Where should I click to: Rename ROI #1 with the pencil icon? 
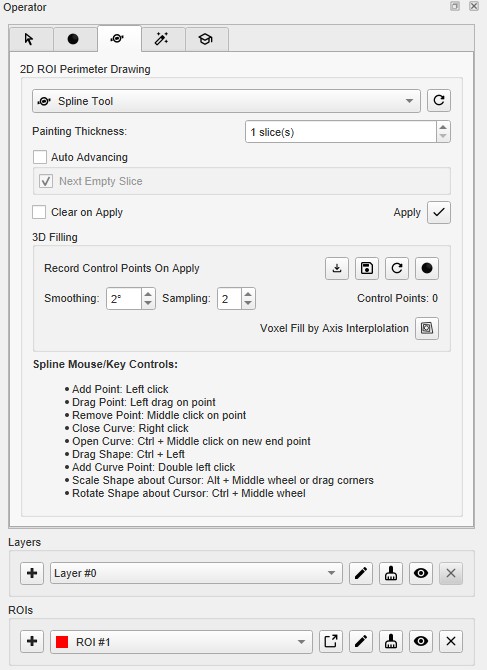point(361,641)
